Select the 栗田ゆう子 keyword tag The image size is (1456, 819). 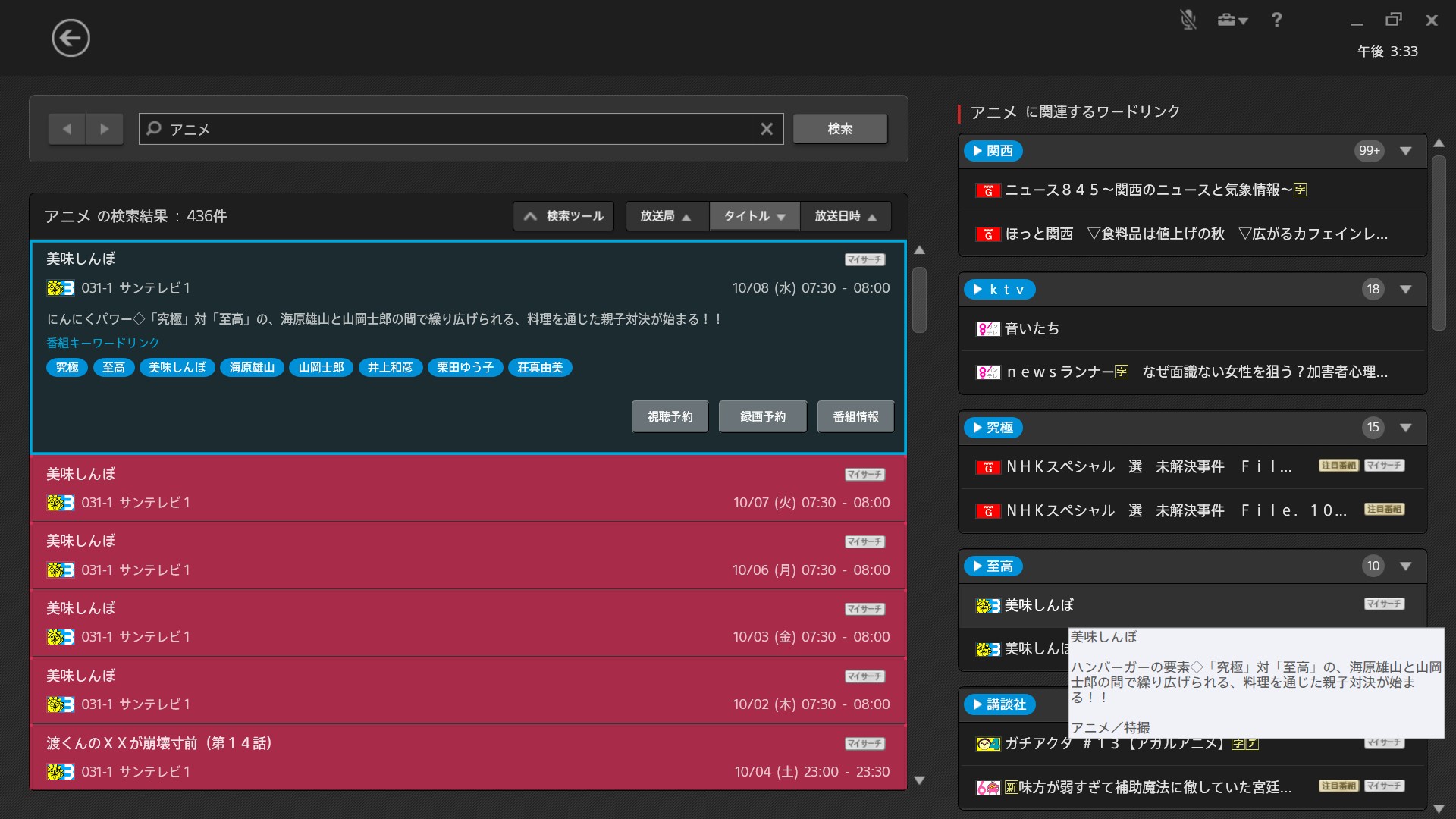point(465,368)
